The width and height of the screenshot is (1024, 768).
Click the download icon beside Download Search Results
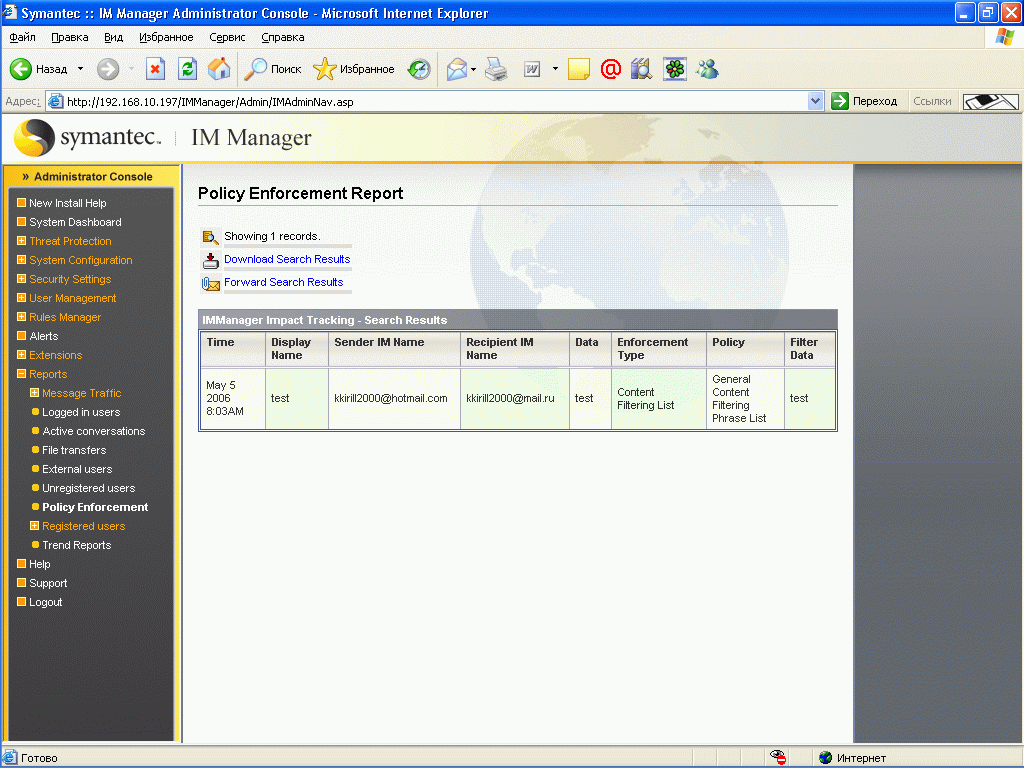(x=210, y=261)
